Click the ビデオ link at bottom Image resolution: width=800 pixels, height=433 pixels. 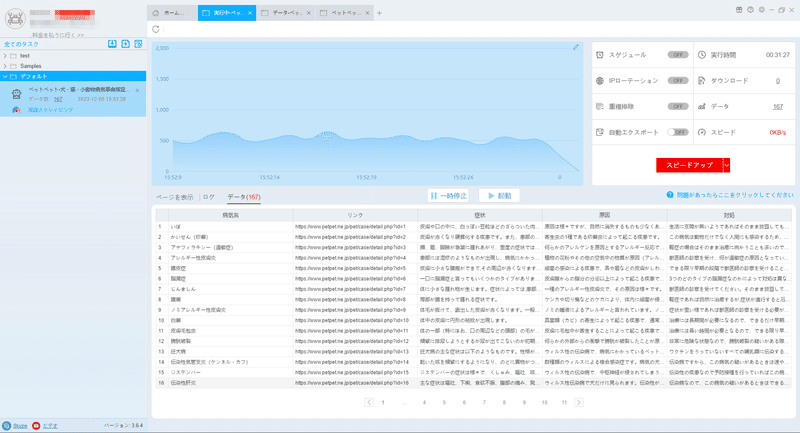[50, 426]
